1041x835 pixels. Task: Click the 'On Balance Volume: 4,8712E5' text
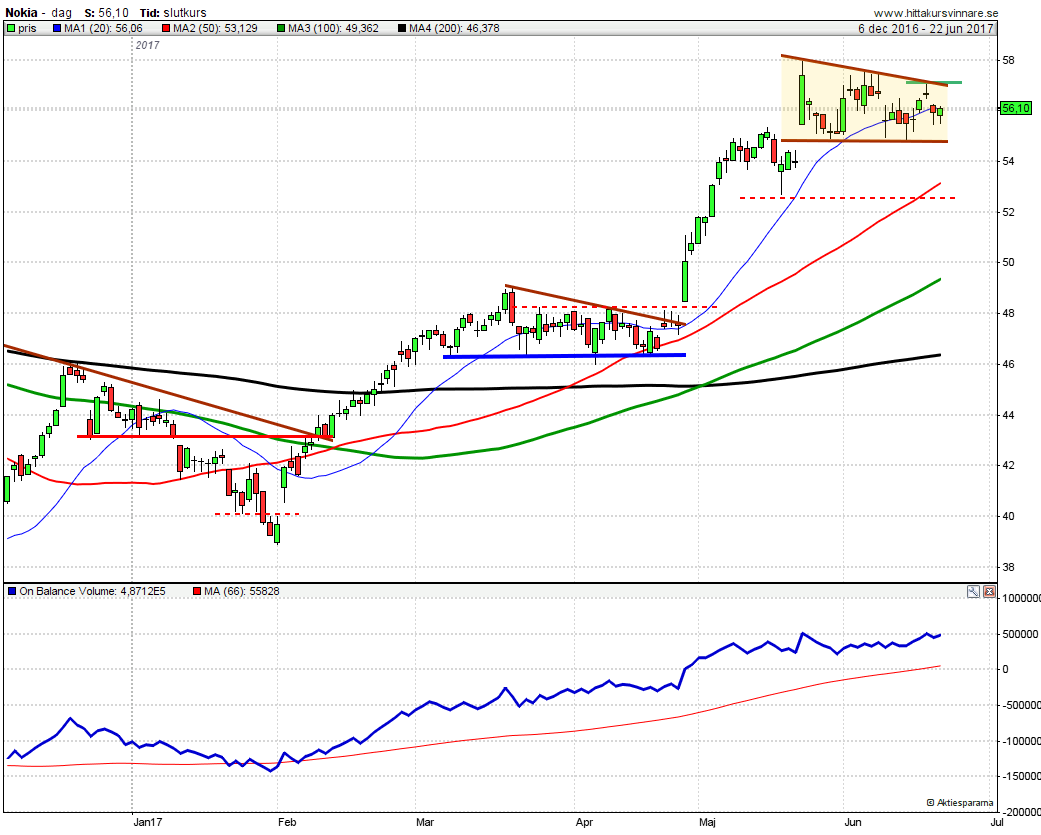[x=92, y=591]
